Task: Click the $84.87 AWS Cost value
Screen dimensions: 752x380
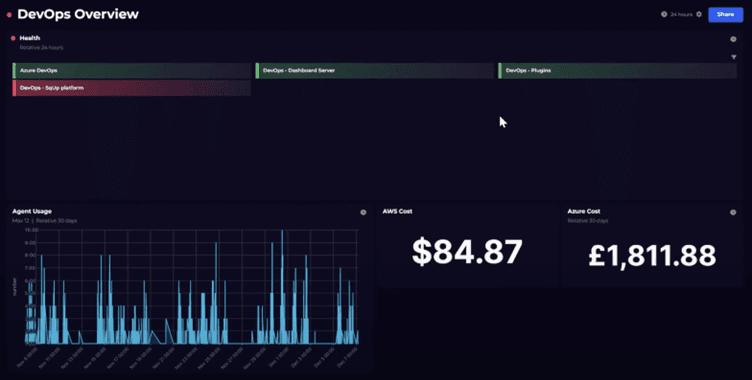Action: coord(467,251)
